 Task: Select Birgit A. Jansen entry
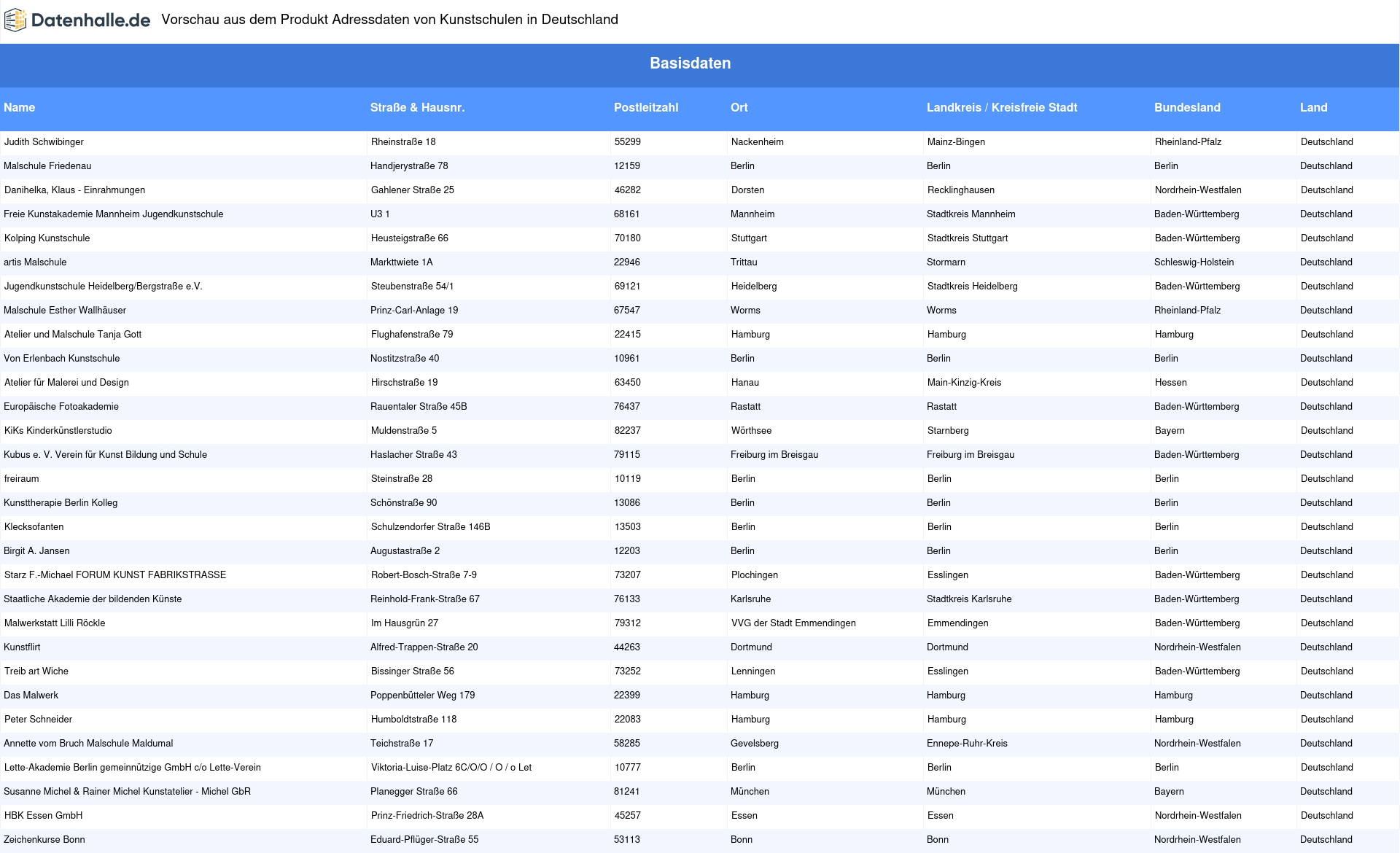37,551
